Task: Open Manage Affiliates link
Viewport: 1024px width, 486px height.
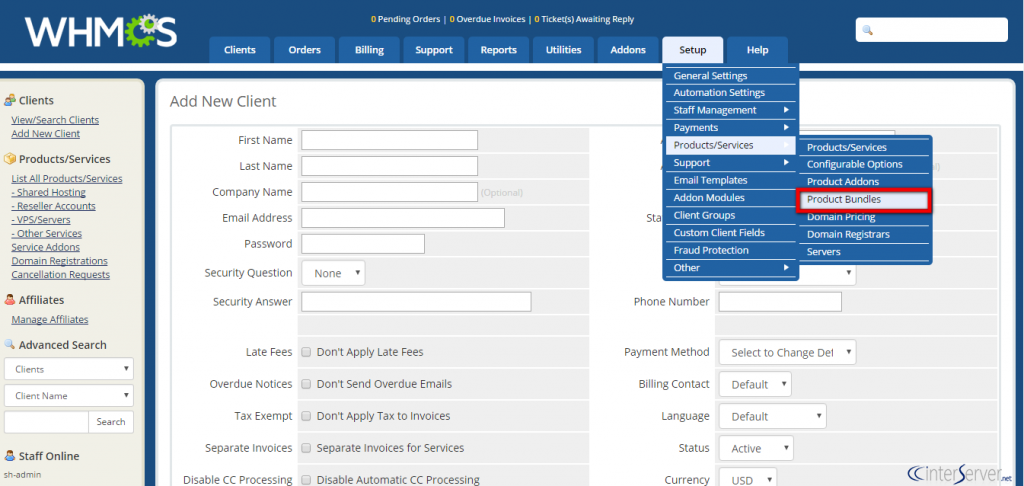Action: [50, 320]
